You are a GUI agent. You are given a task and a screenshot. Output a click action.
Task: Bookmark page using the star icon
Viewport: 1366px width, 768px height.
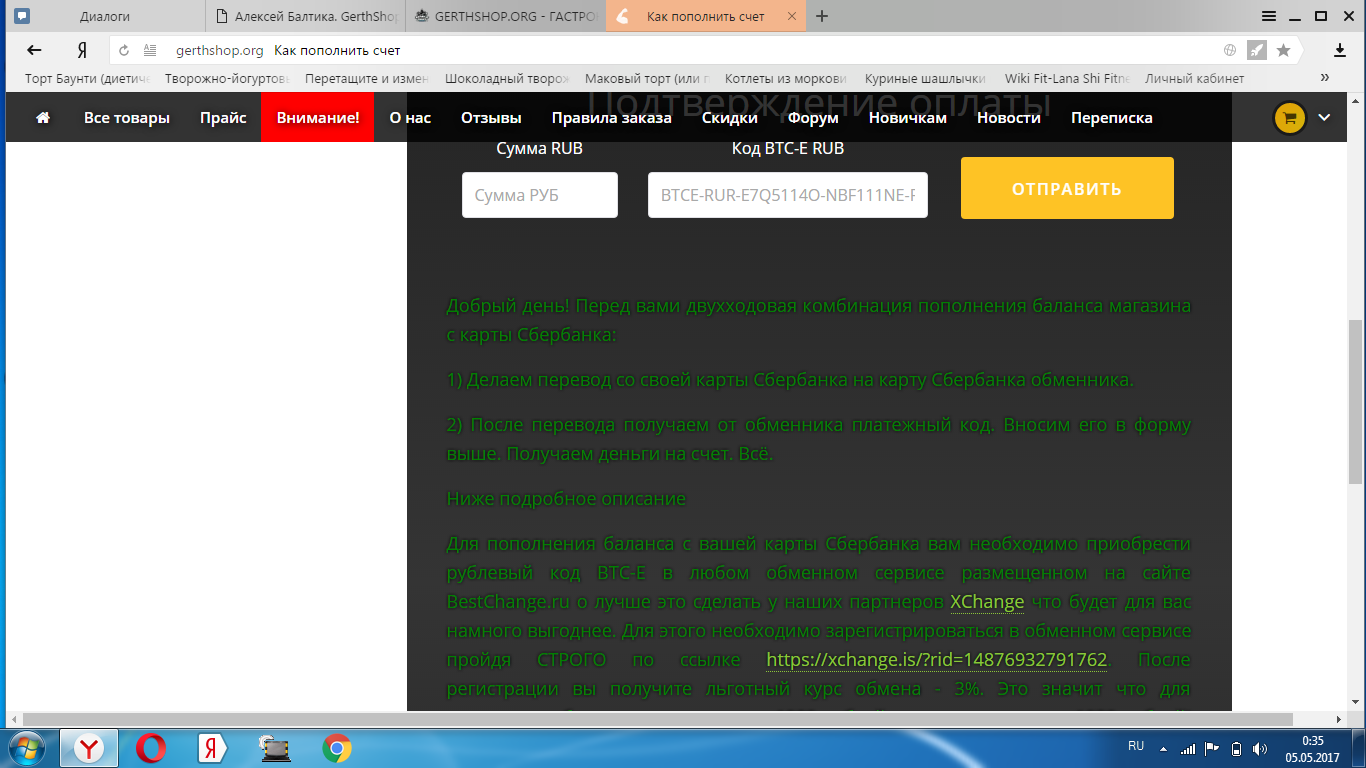click(x=1283, y=50)
